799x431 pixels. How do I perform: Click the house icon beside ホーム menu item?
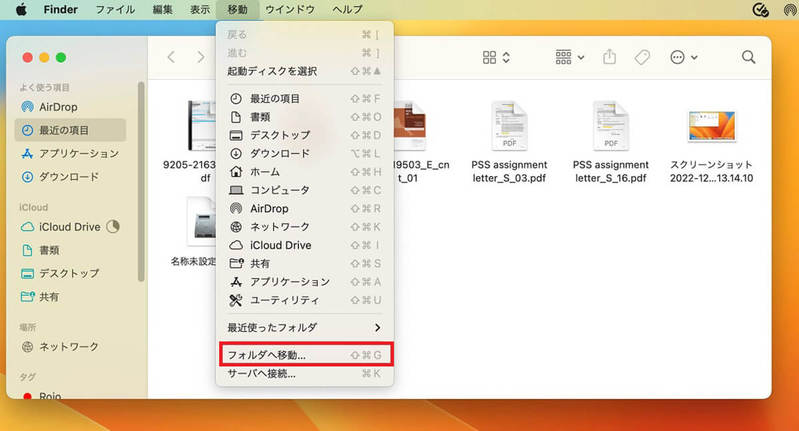pyautogui.click(x=235, y=172)
